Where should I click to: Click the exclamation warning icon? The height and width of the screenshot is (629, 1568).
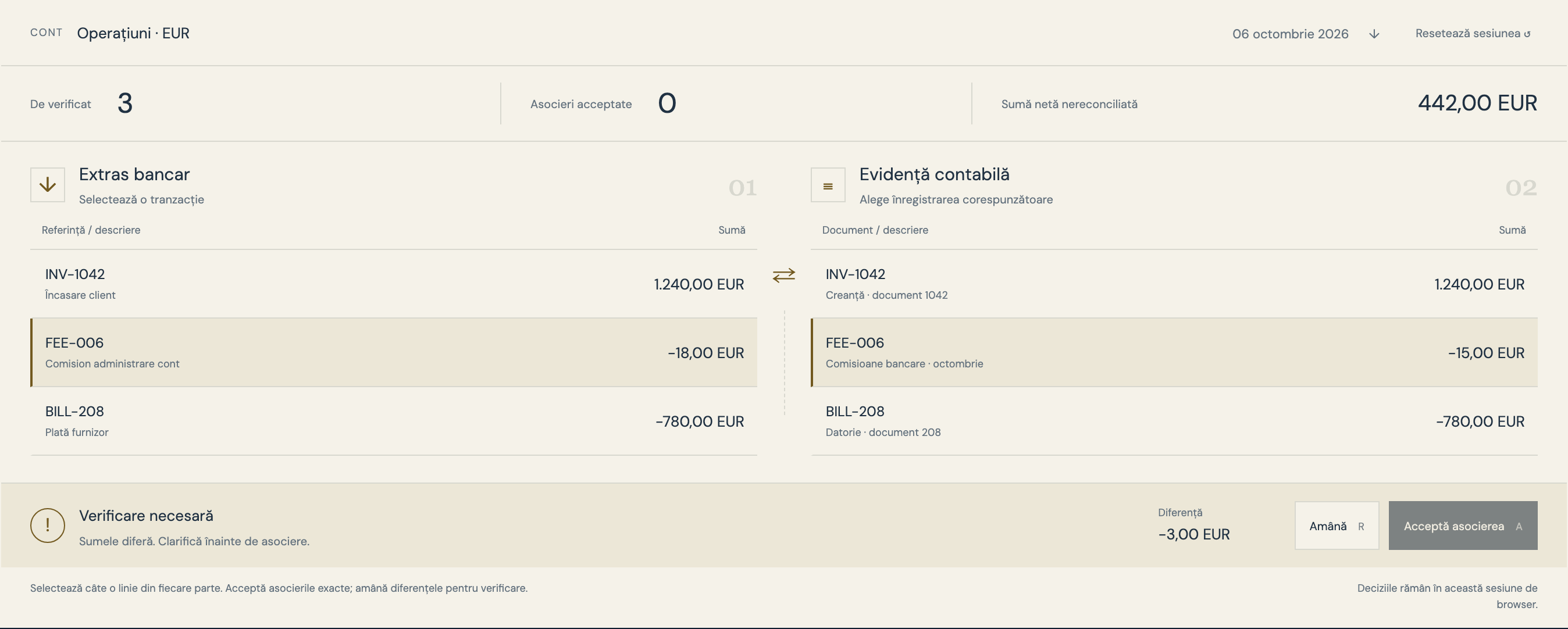(x=48, y=526)
